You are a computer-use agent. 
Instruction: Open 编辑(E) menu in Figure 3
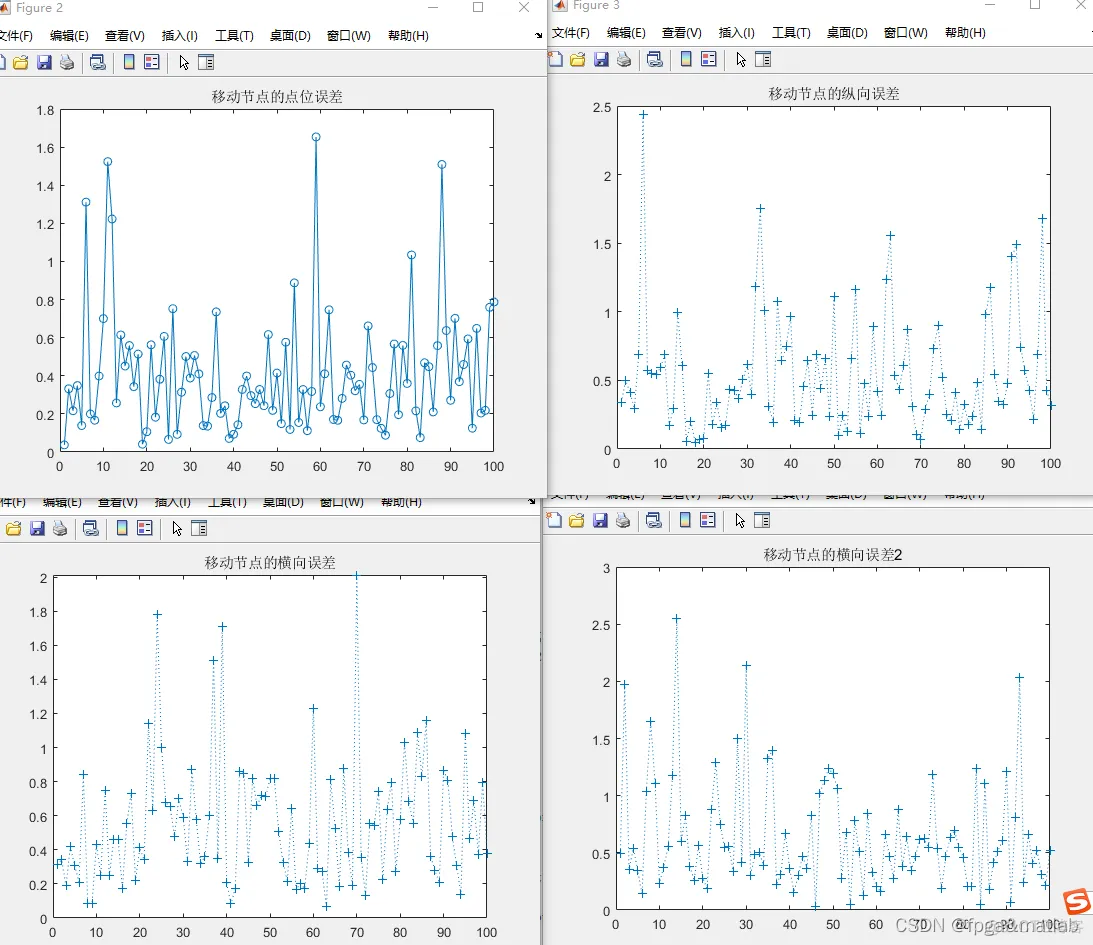(626, 33)
